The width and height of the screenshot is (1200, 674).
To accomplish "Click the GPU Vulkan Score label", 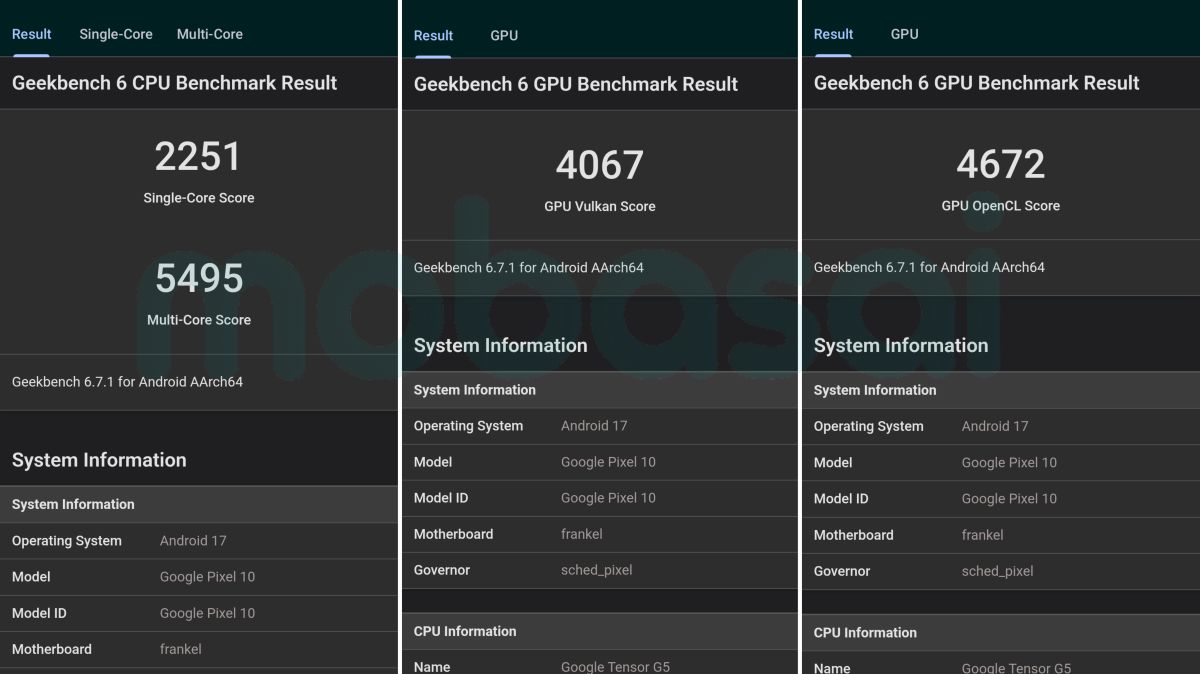I will (x=600, y=206).
